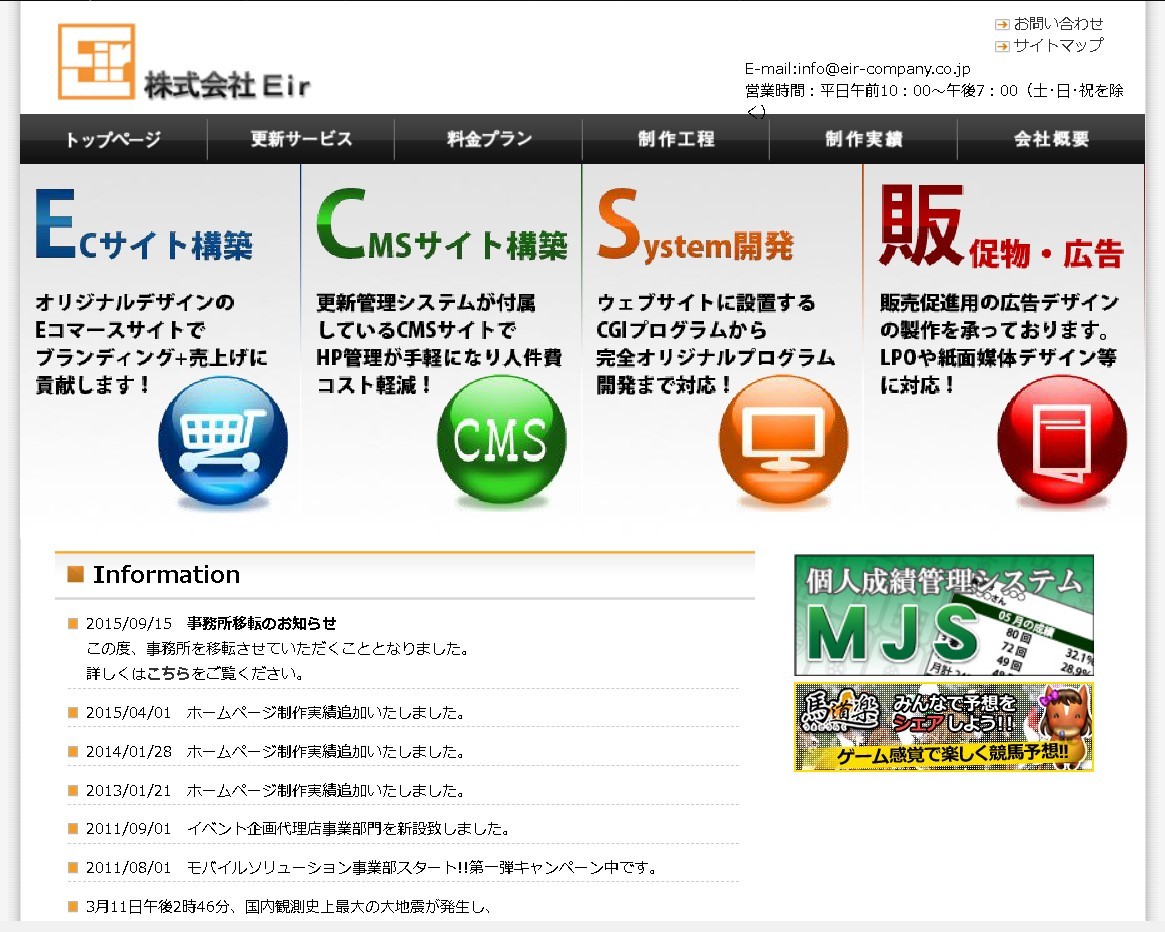Click the horse racing prediction banner

tap(943, 727)
